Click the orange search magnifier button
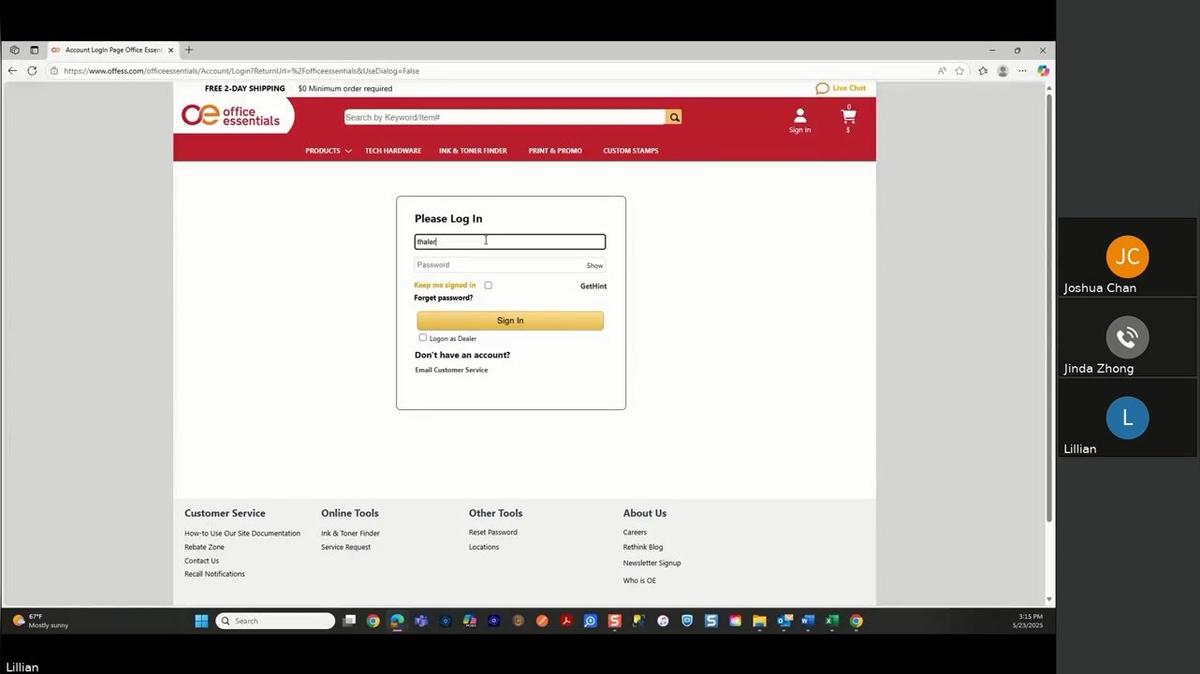 pyautogui.click(x=674, y=117)
